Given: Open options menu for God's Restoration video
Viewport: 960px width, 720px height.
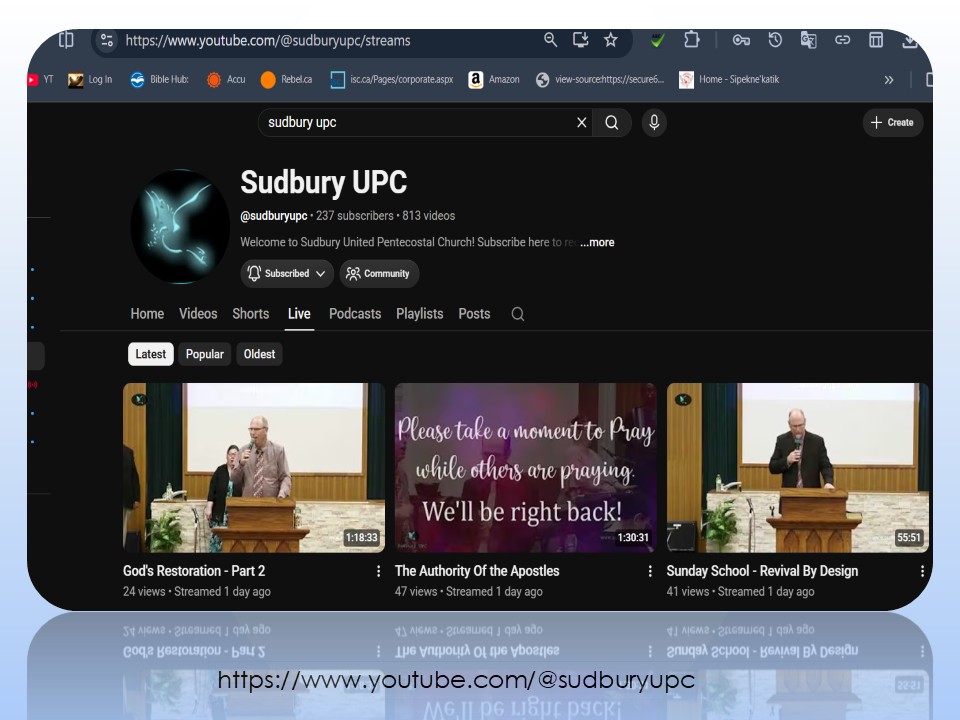Looking at the screenshot, I should 378,571.
